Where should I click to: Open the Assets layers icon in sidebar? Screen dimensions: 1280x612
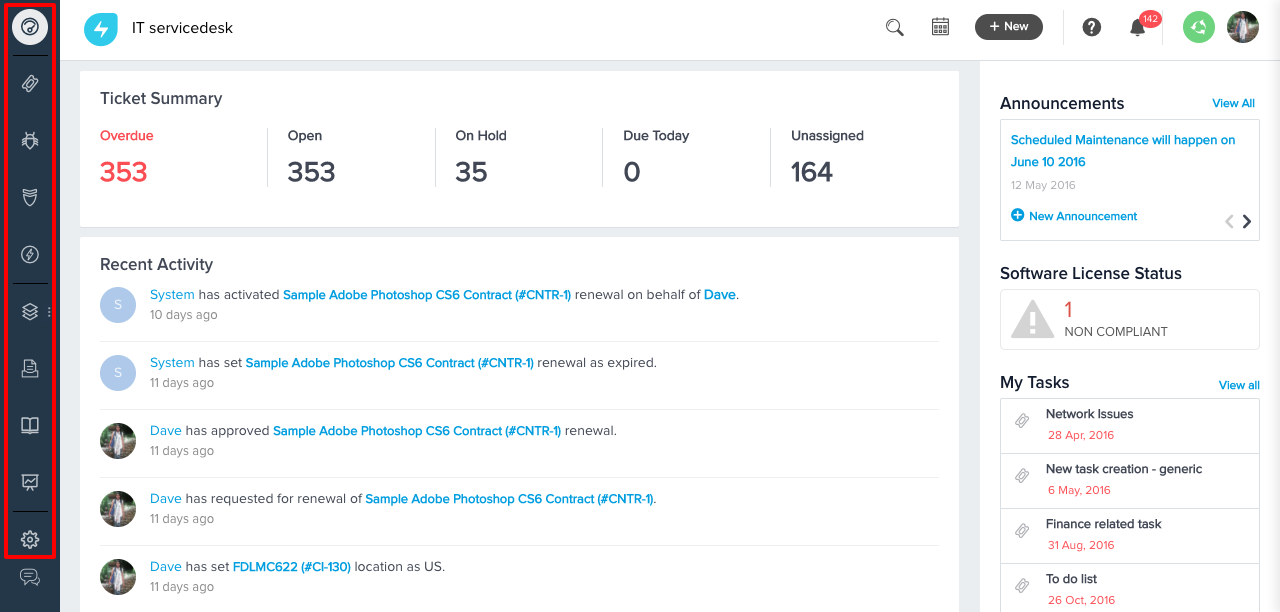pyautogui.click(x=30, y=312)
